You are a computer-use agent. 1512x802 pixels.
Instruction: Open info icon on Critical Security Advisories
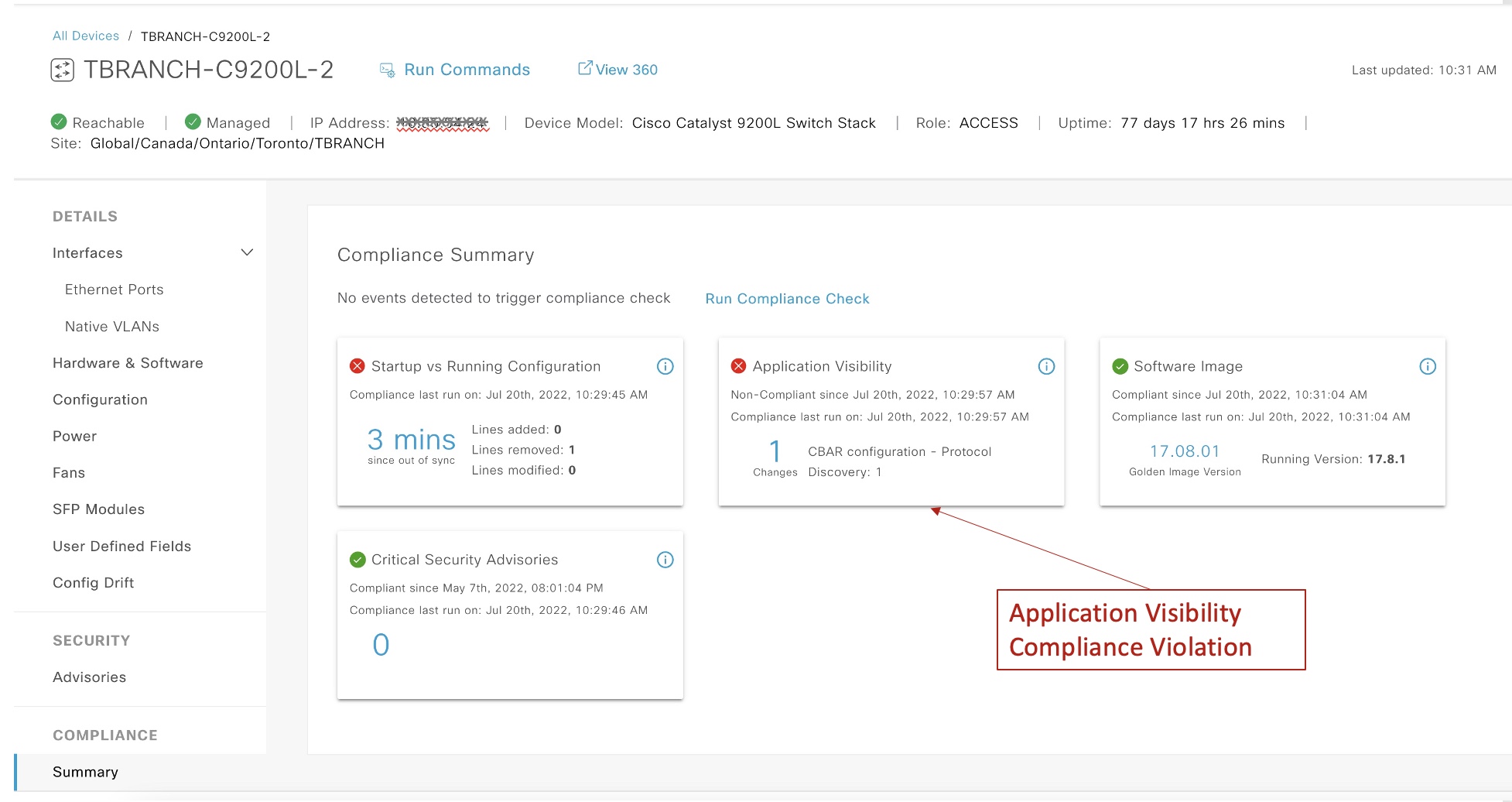pos(665,560)
